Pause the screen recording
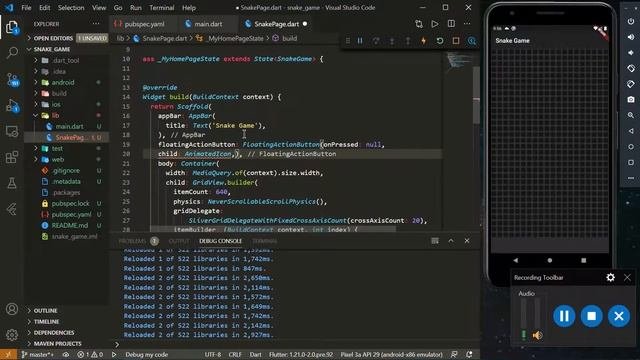The height and width of the screenshot is (360, 640). (564, 316)
